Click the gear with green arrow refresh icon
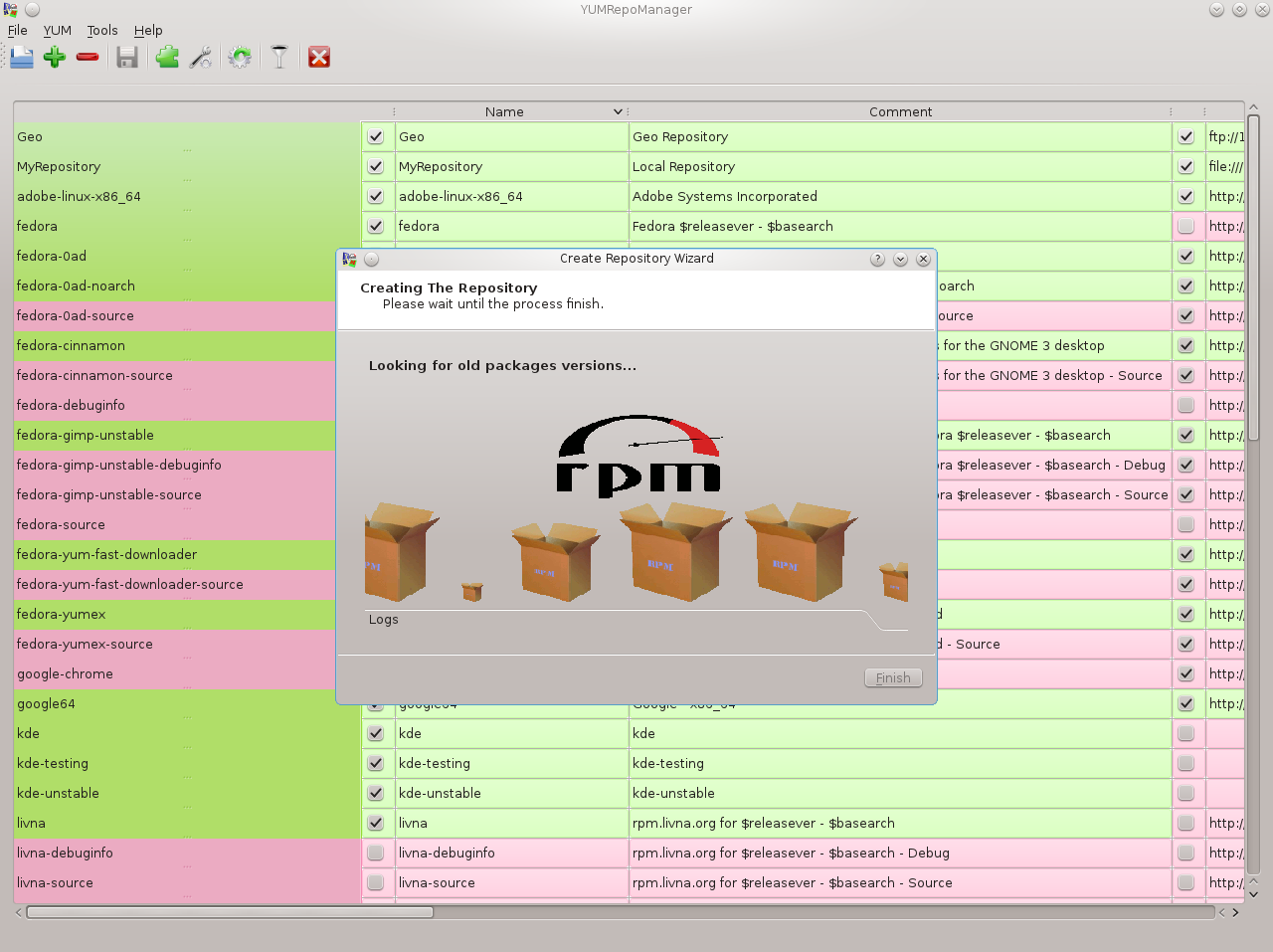The width and height of the screenshot is (1273, 952). 240,58
